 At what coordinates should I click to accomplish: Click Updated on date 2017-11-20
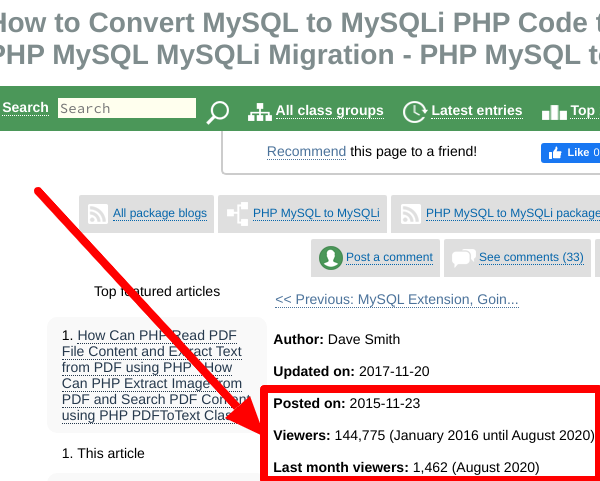coord(394,372)
